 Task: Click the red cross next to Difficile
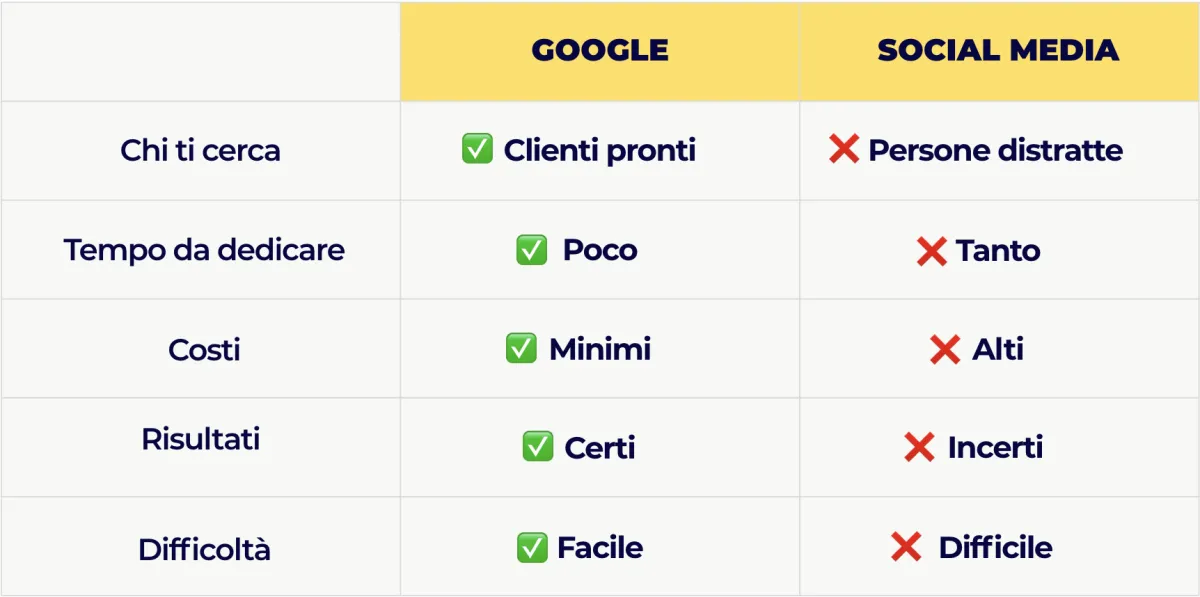coord(906,547)
